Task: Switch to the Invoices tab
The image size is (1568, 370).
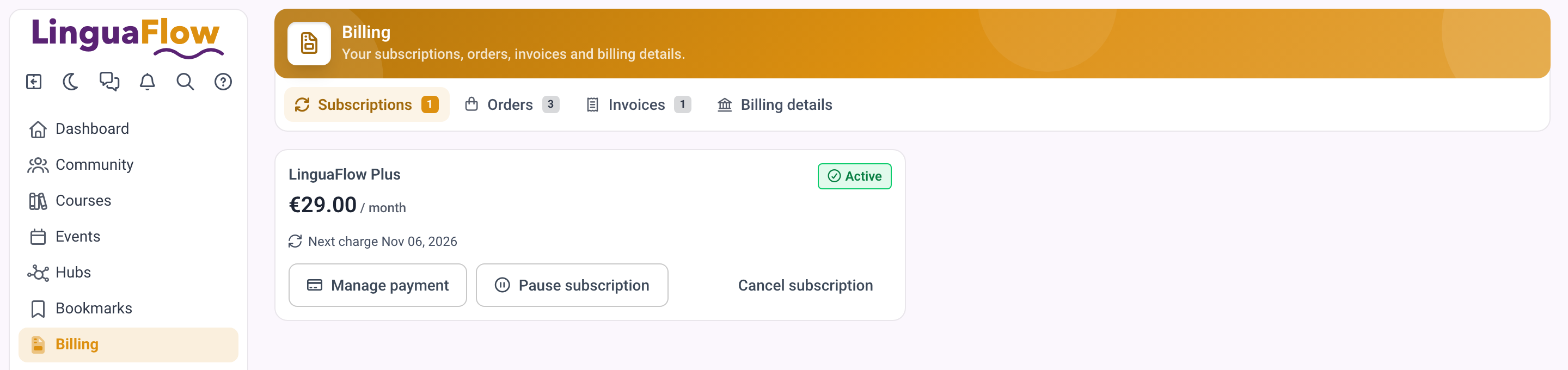Action: tap(638, 104)
